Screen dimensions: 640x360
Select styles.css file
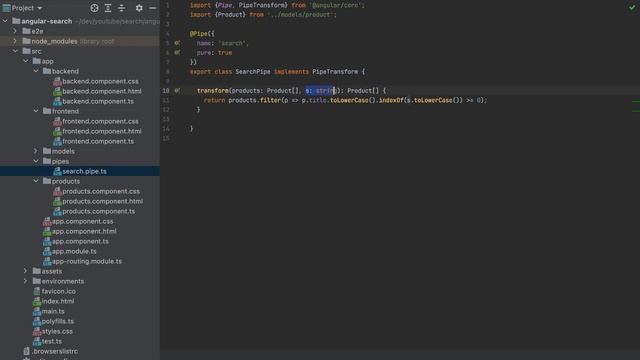point(57,331)
